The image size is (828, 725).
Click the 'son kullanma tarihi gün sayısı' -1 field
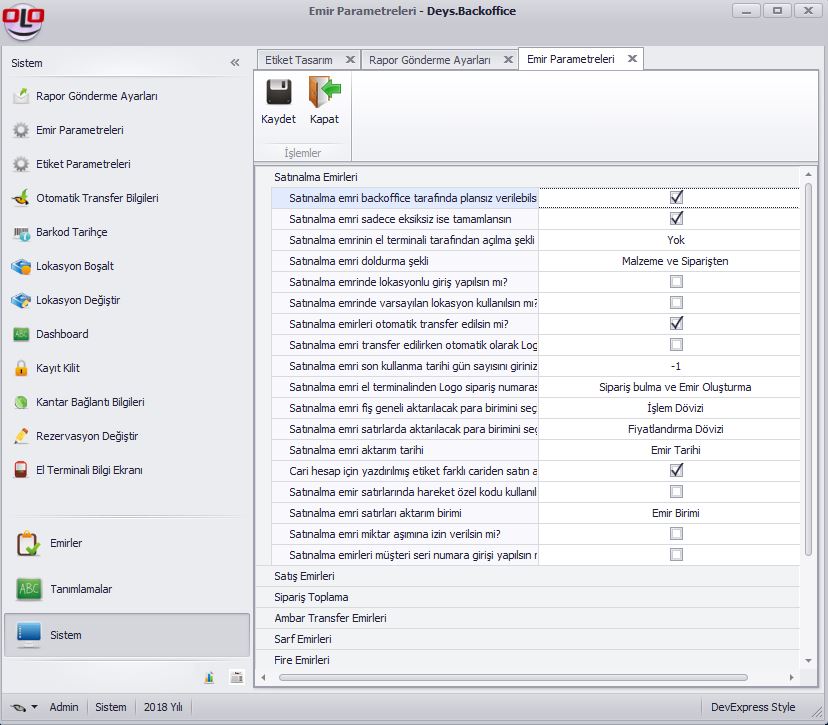click(x=669, y=366)
